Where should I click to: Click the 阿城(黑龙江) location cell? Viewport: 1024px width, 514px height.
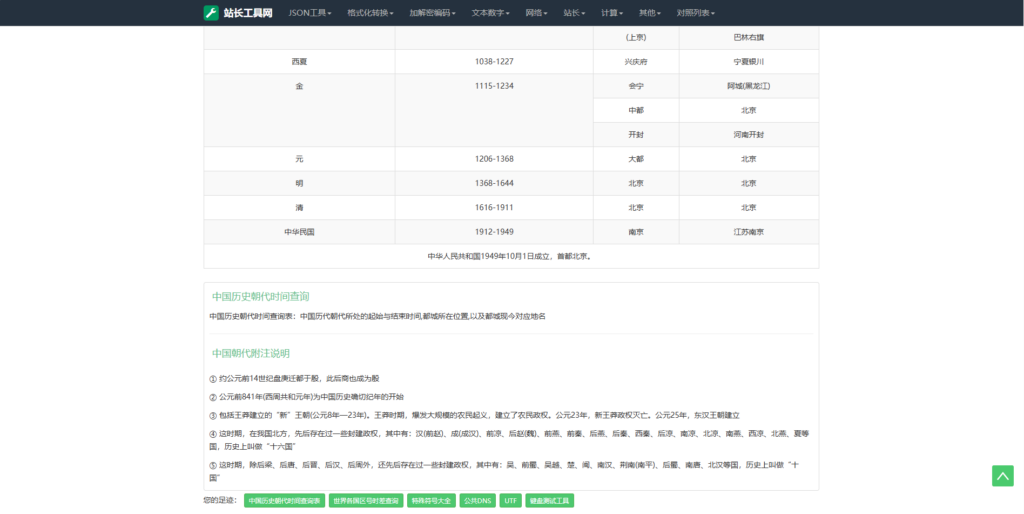[x=748, y=86]
